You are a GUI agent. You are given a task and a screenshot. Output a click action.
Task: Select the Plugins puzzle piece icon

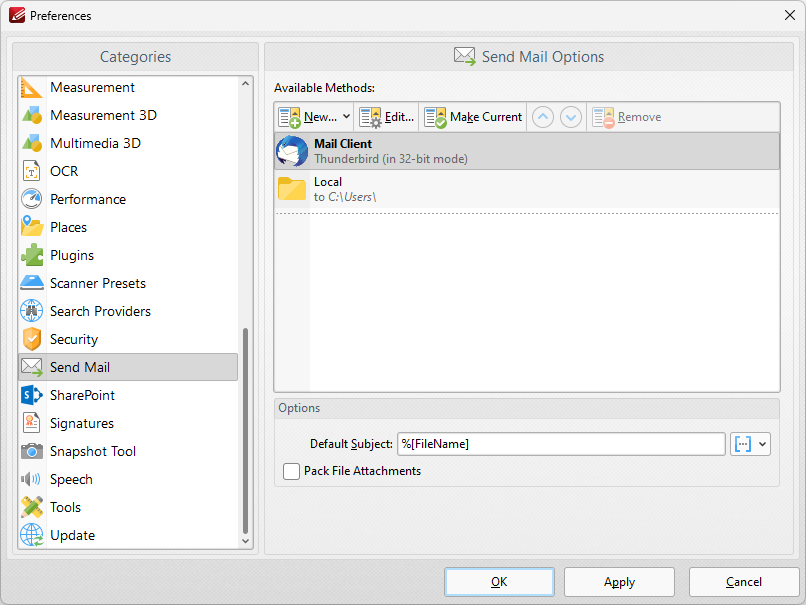(31, 255)
